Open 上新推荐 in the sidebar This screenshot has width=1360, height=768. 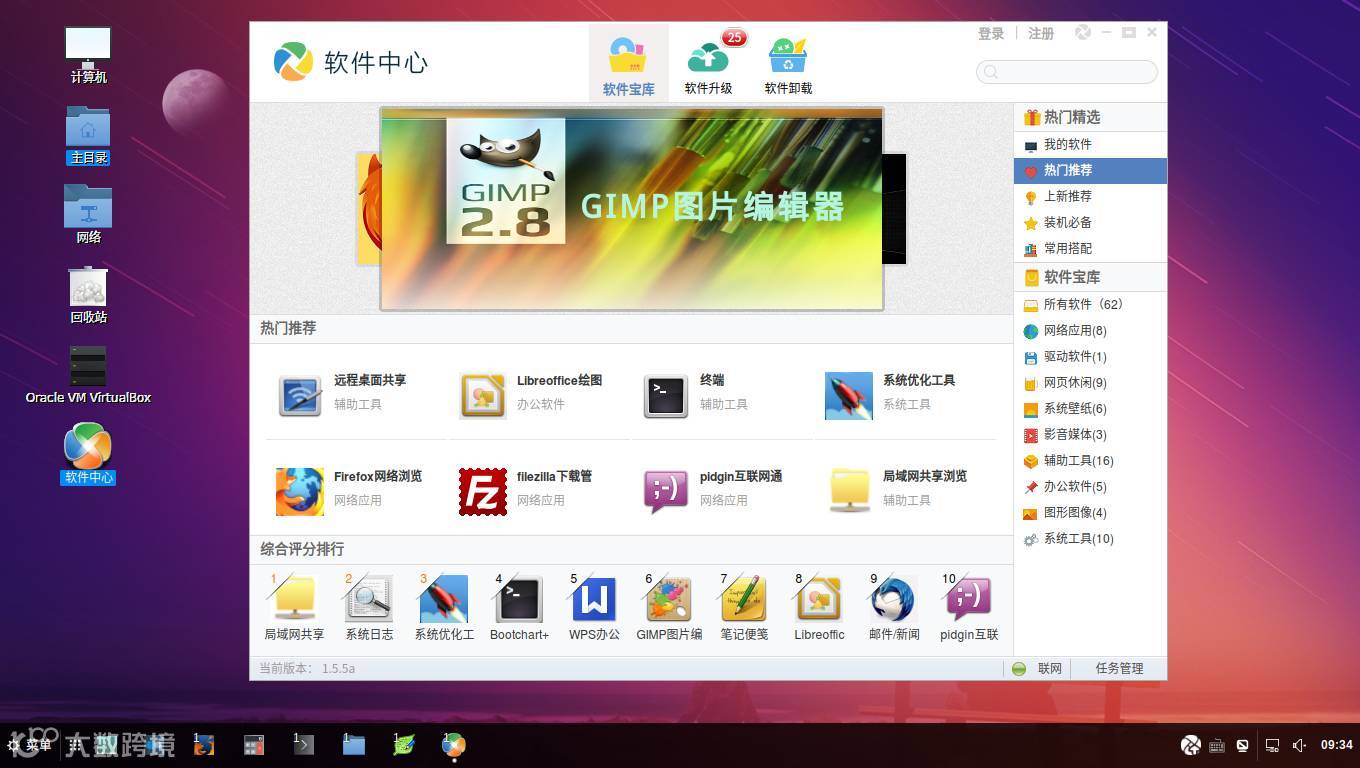click(1090, 197)
